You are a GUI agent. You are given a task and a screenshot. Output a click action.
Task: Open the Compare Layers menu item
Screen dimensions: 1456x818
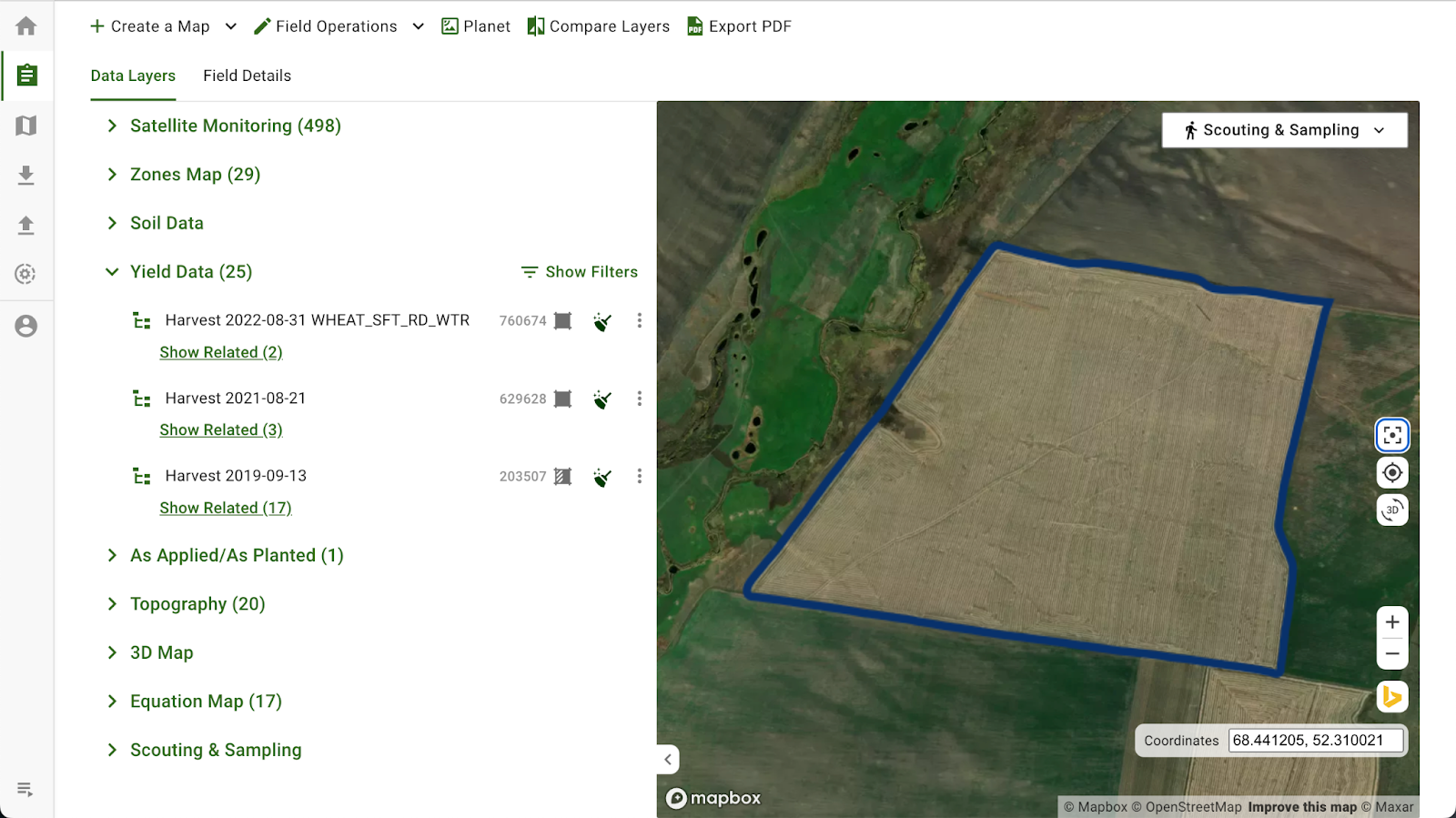point(598,26)
